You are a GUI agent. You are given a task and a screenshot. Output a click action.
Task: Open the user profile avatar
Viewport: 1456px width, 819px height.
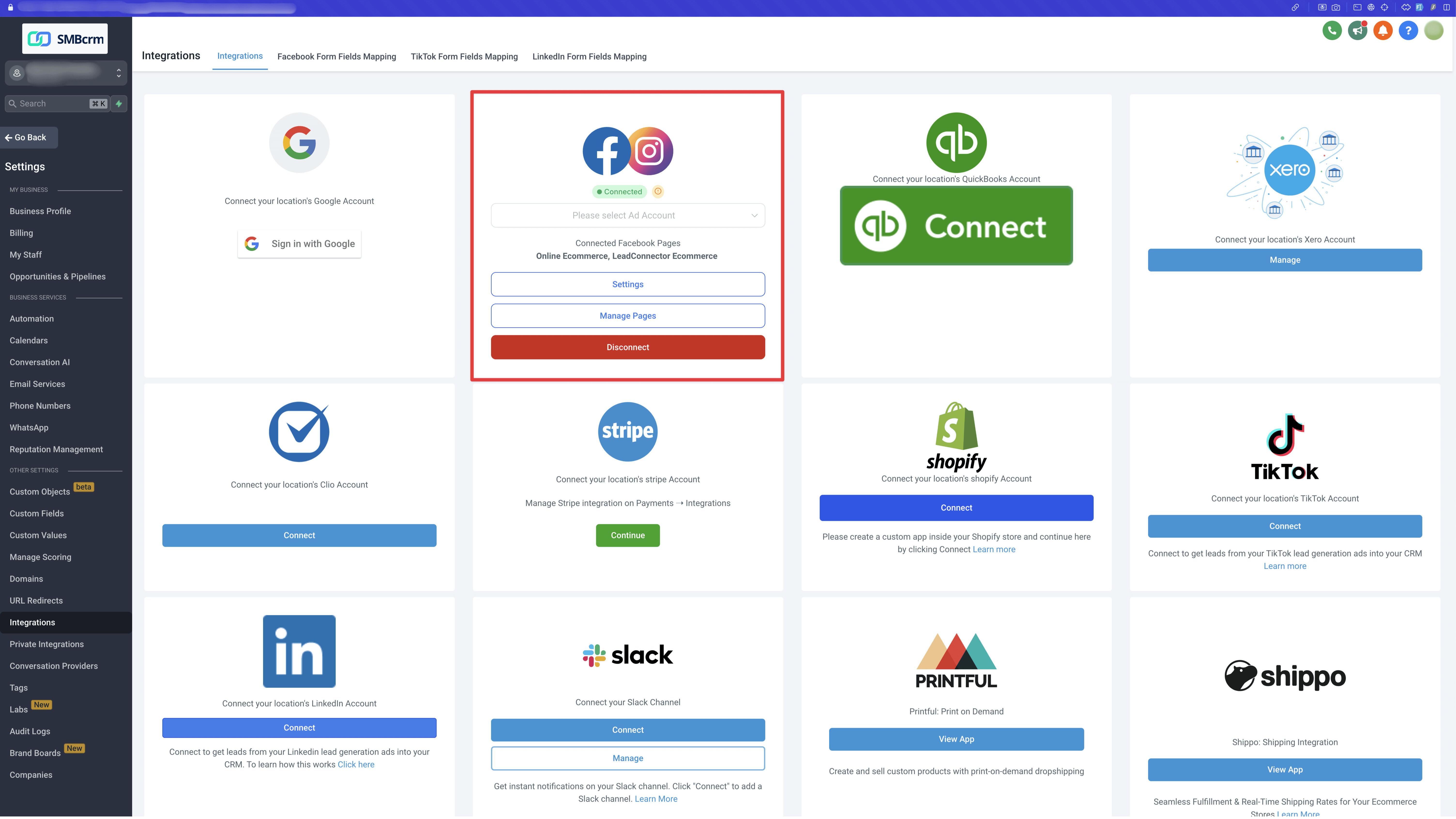[1433, 30]
